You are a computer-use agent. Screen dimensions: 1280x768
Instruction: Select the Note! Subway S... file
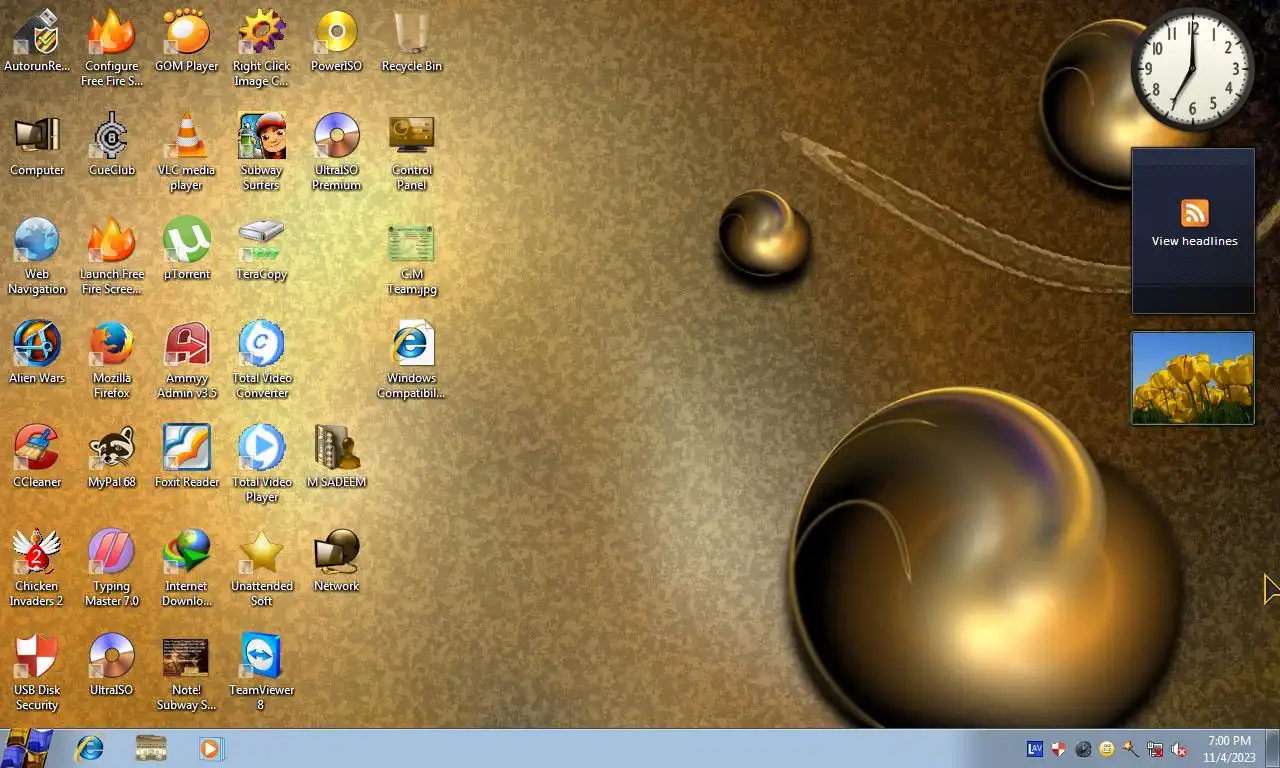(187, 672)
